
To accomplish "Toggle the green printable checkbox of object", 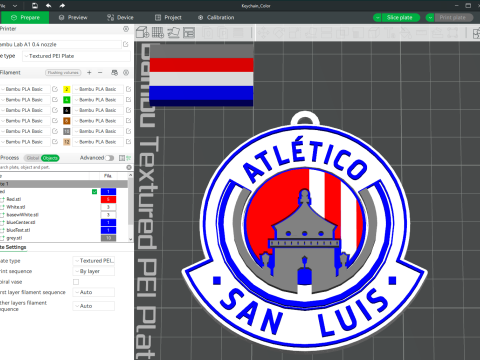I will 95,192.
